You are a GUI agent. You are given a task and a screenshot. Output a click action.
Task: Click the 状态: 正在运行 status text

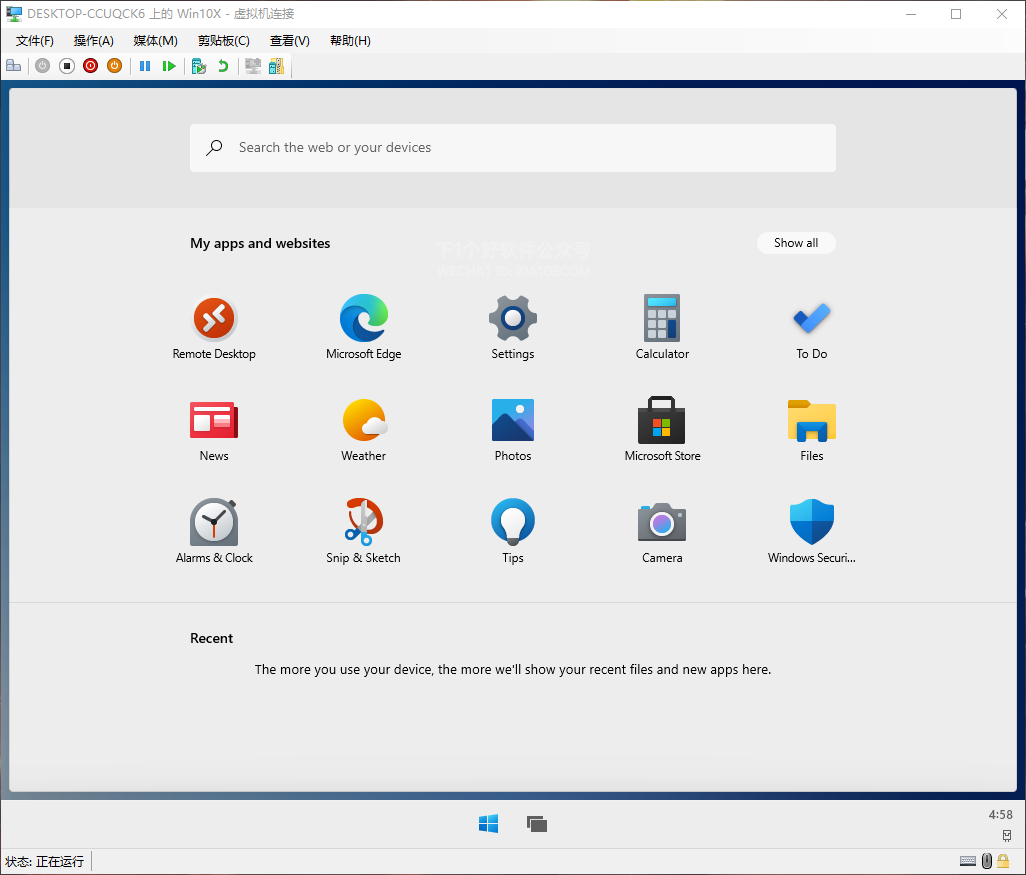(x=44, y=861)
